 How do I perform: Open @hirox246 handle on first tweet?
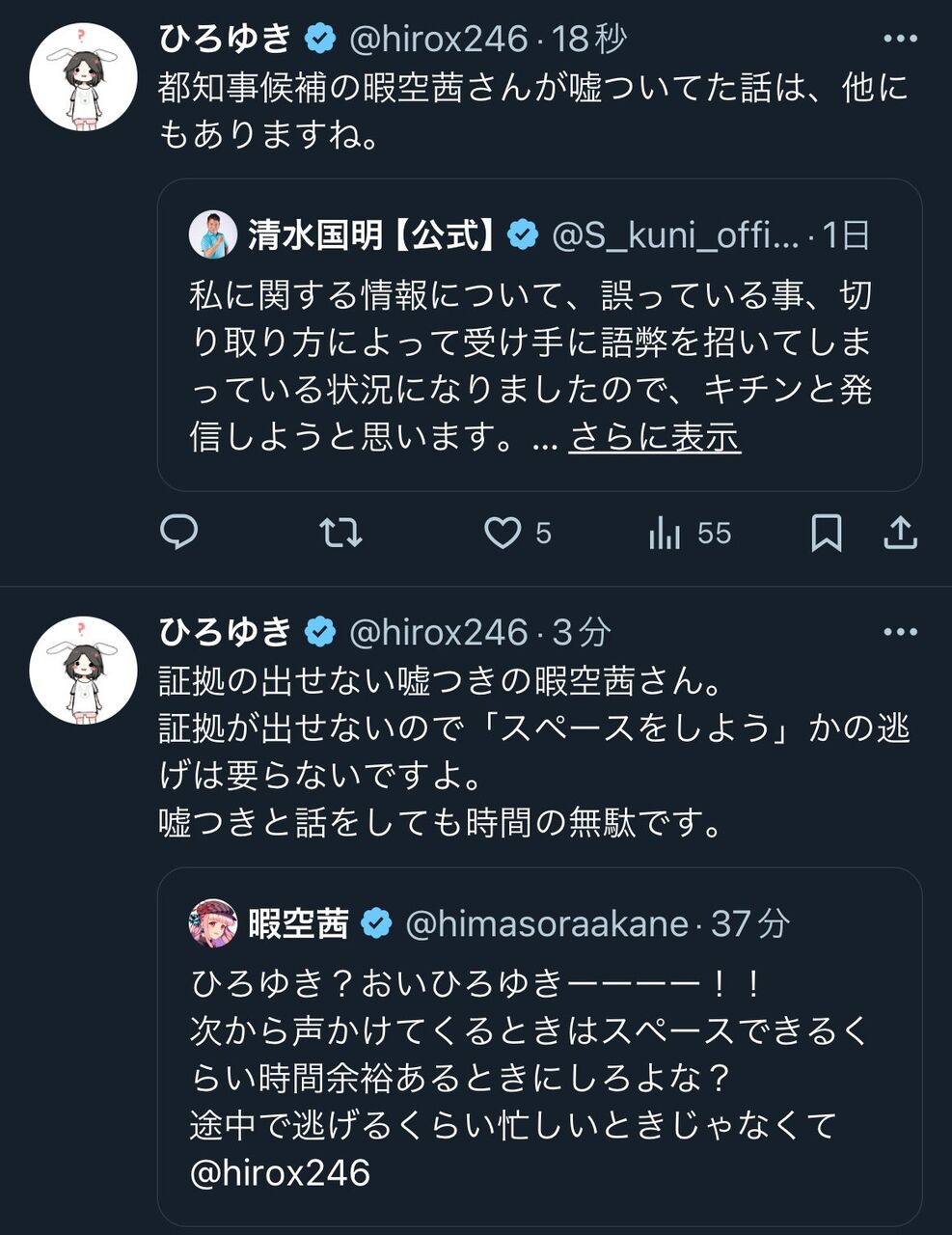tap(438, 40)
